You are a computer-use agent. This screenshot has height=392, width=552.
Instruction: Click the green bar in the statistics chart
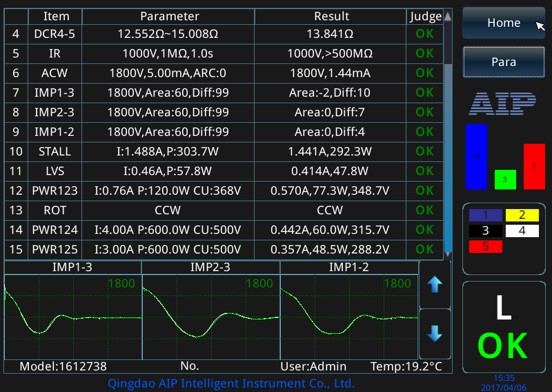pyautogui.click(x=505, y=179)
